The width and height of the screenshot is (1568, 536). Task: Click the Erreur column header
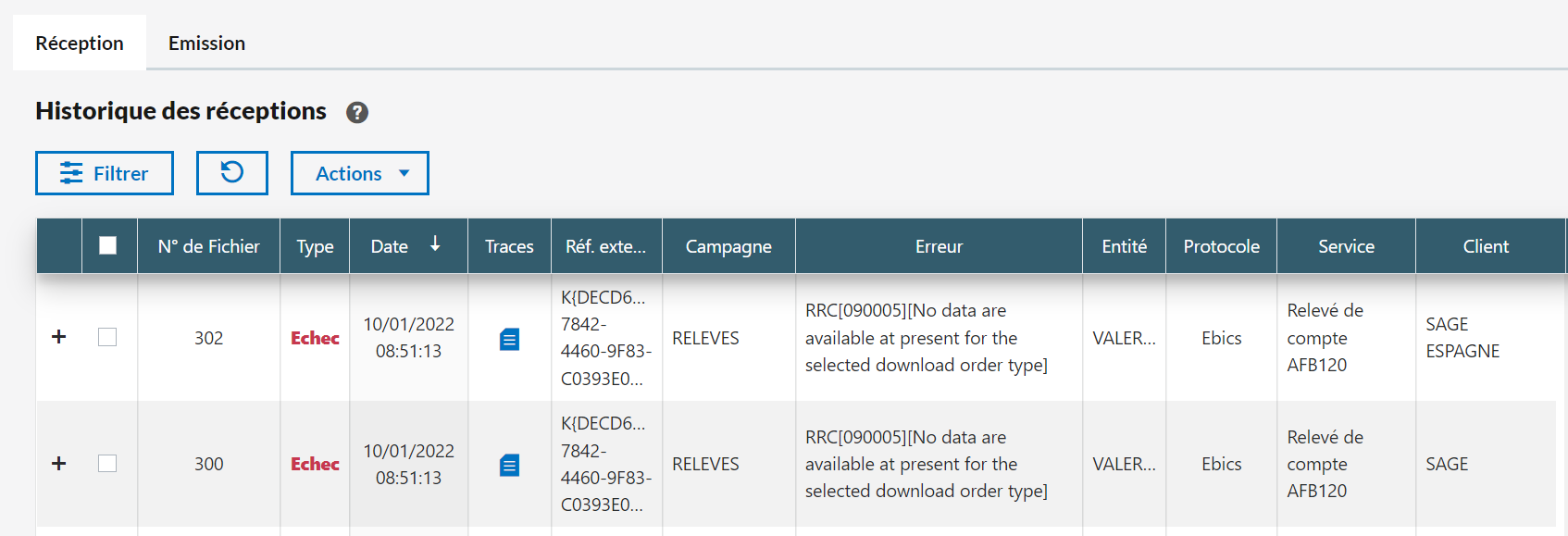(939, 246)
